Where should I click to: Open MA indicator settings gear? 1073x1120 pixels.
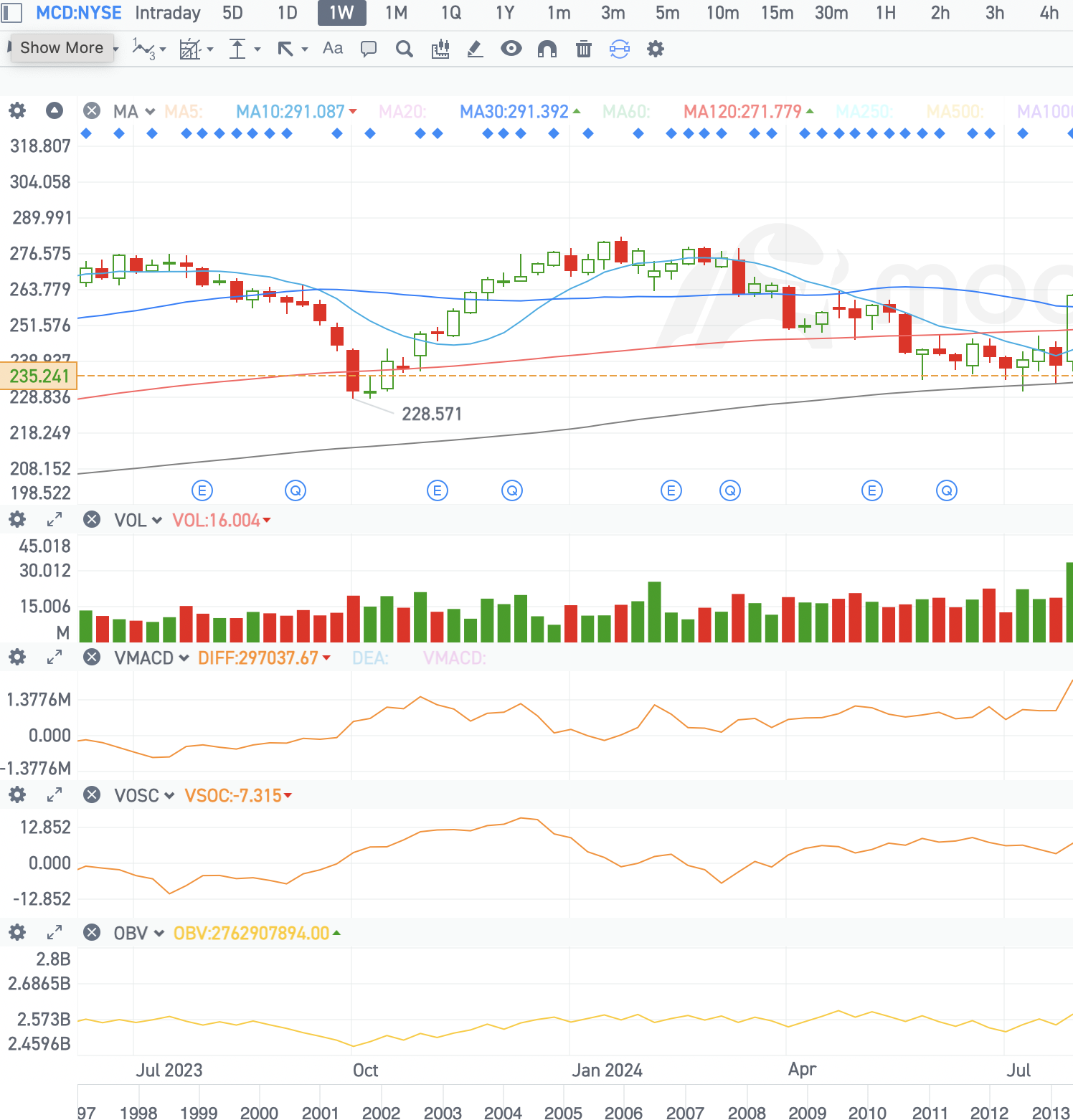click(x=17, y=110)
